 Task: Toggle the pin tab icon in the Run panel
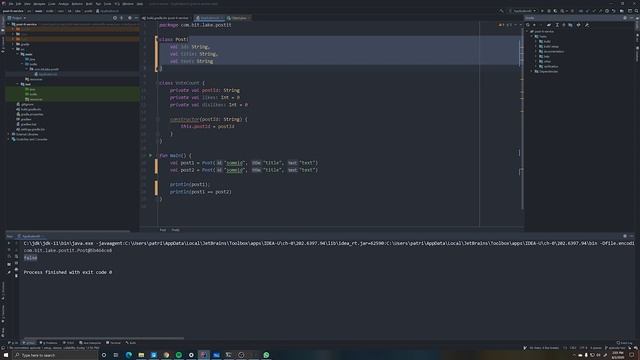point(9,272)
